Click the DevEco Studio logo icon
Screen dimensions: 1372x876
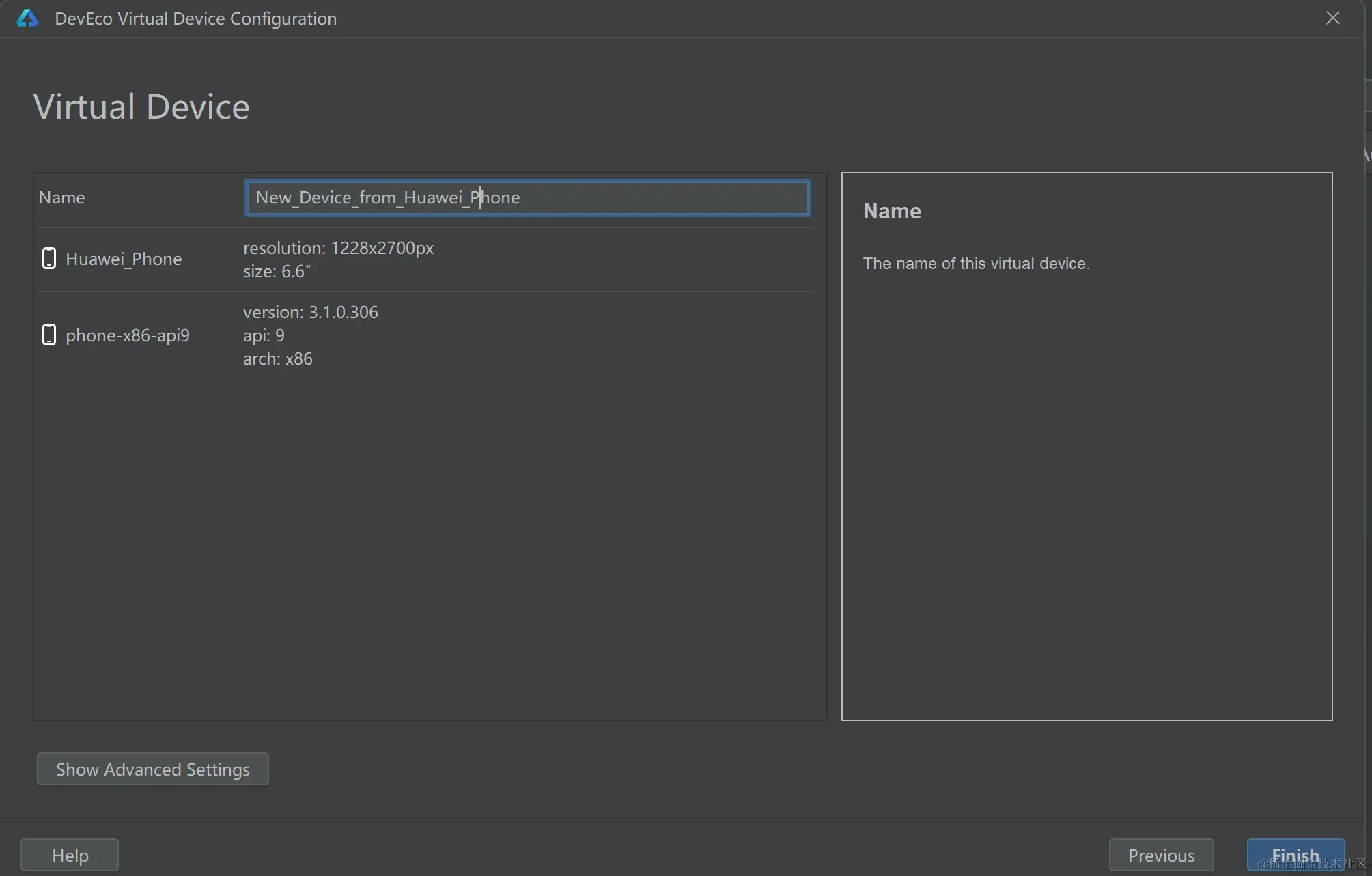click(x=27, y=18)
